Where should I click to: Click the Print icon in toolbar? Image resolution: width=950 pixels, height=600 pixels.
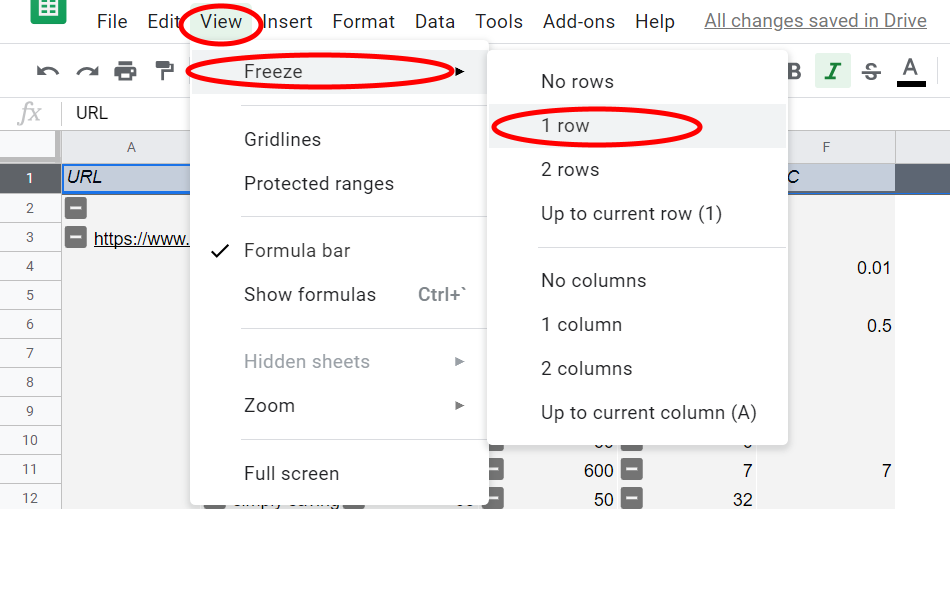pyautogui.click(x=125, y=71)
